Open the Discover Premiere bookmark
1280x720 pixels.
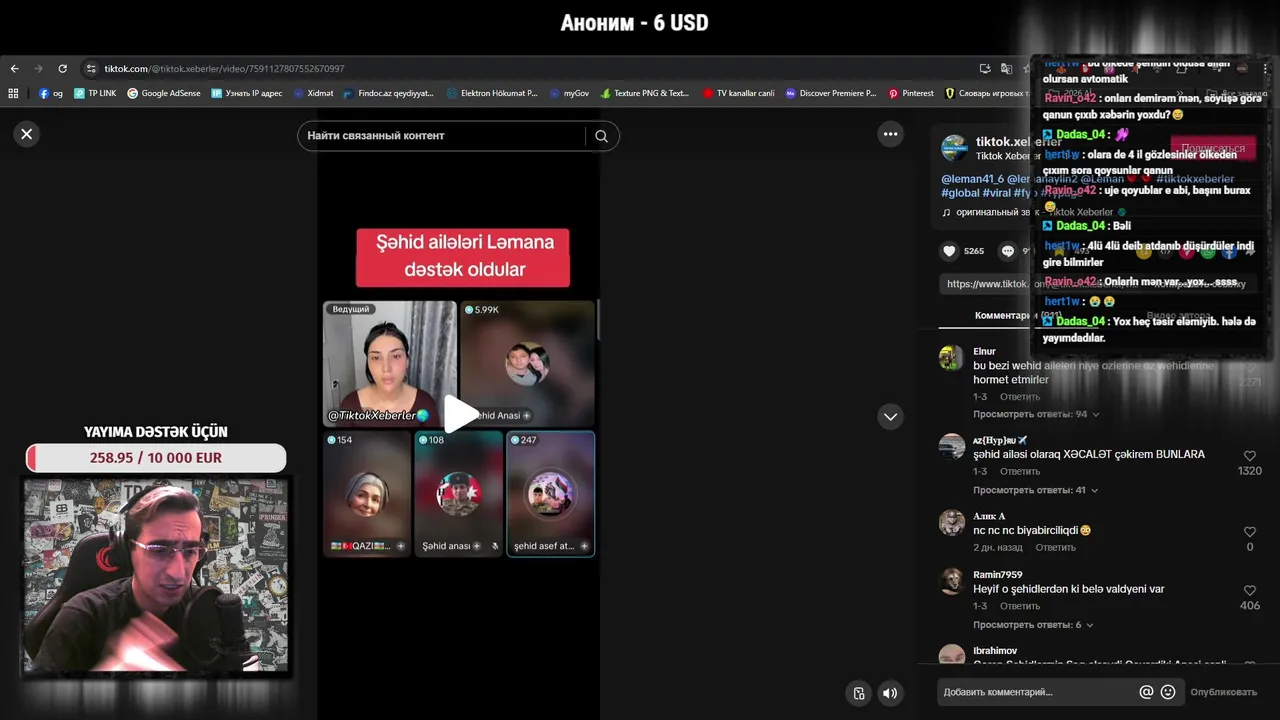tap(831, 93)
